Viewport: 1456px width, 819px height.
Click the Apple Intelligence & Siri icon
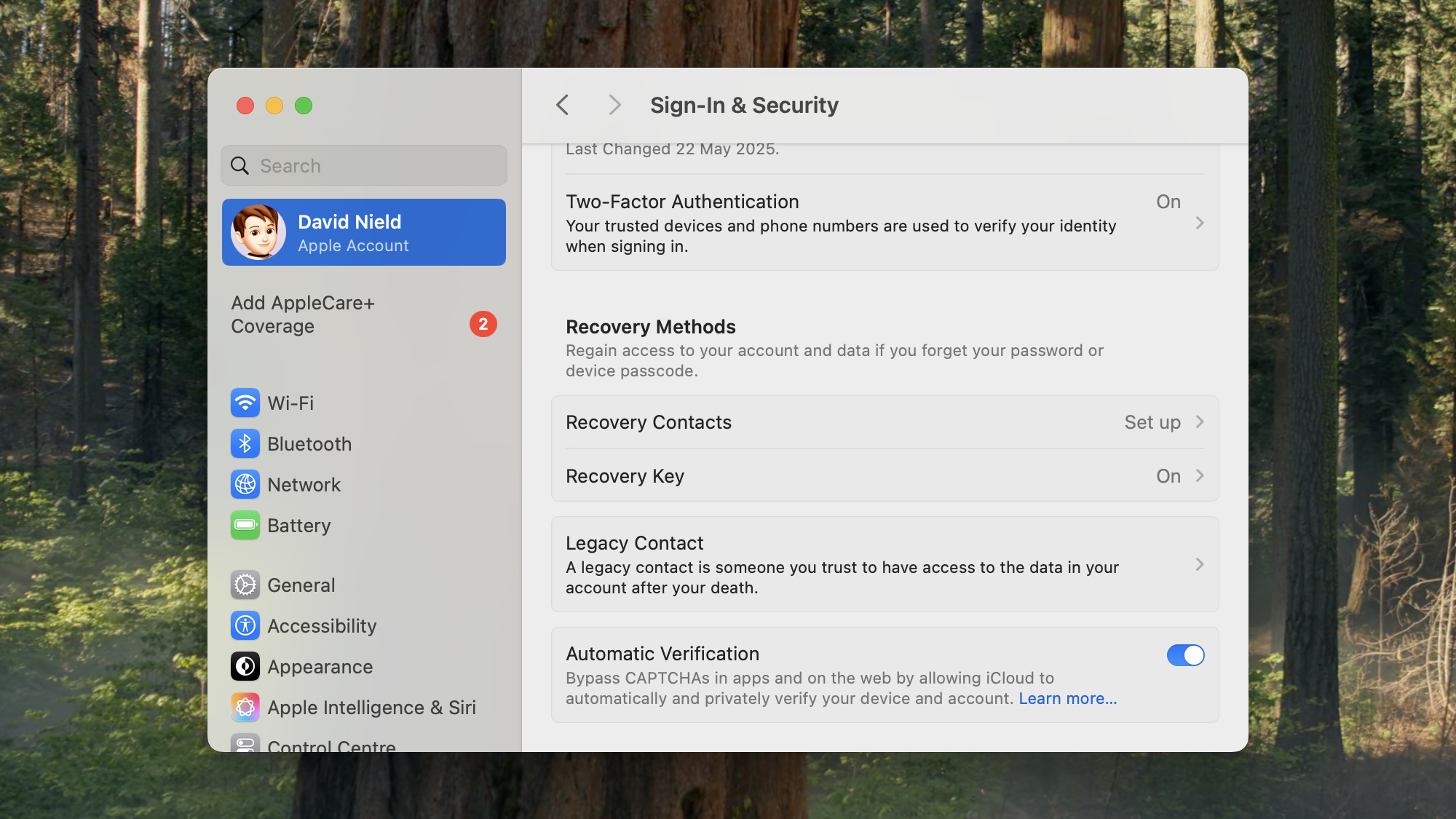click(x=245, y=707)
